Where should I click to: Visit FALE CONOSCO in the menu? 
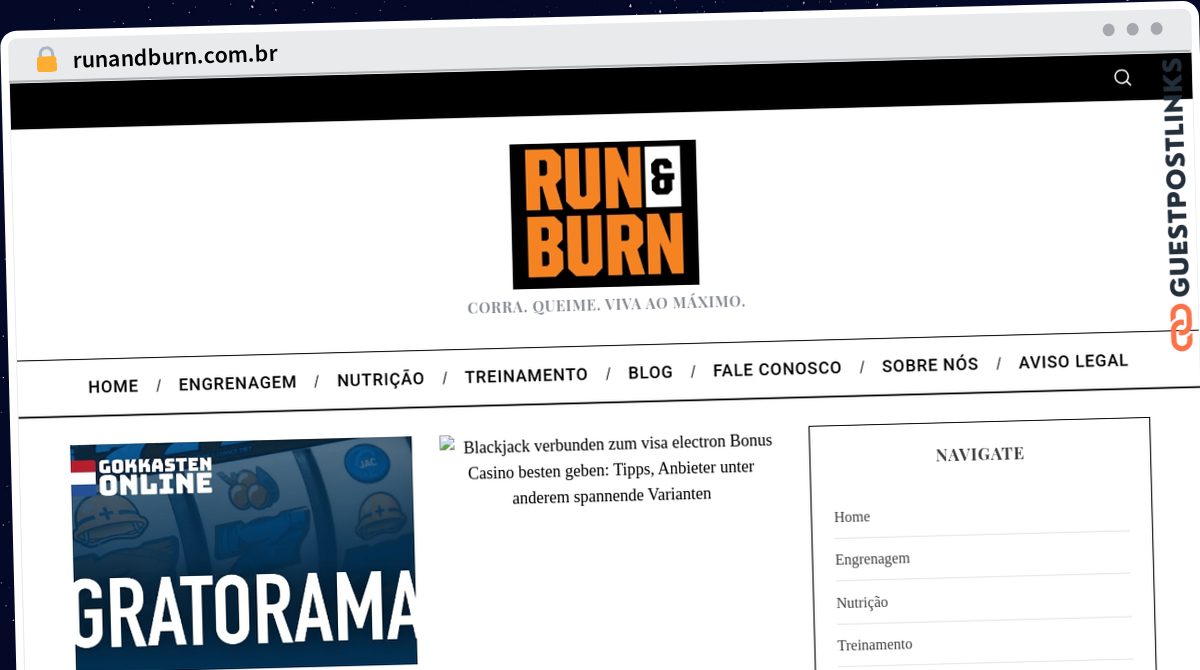(777, 369)
